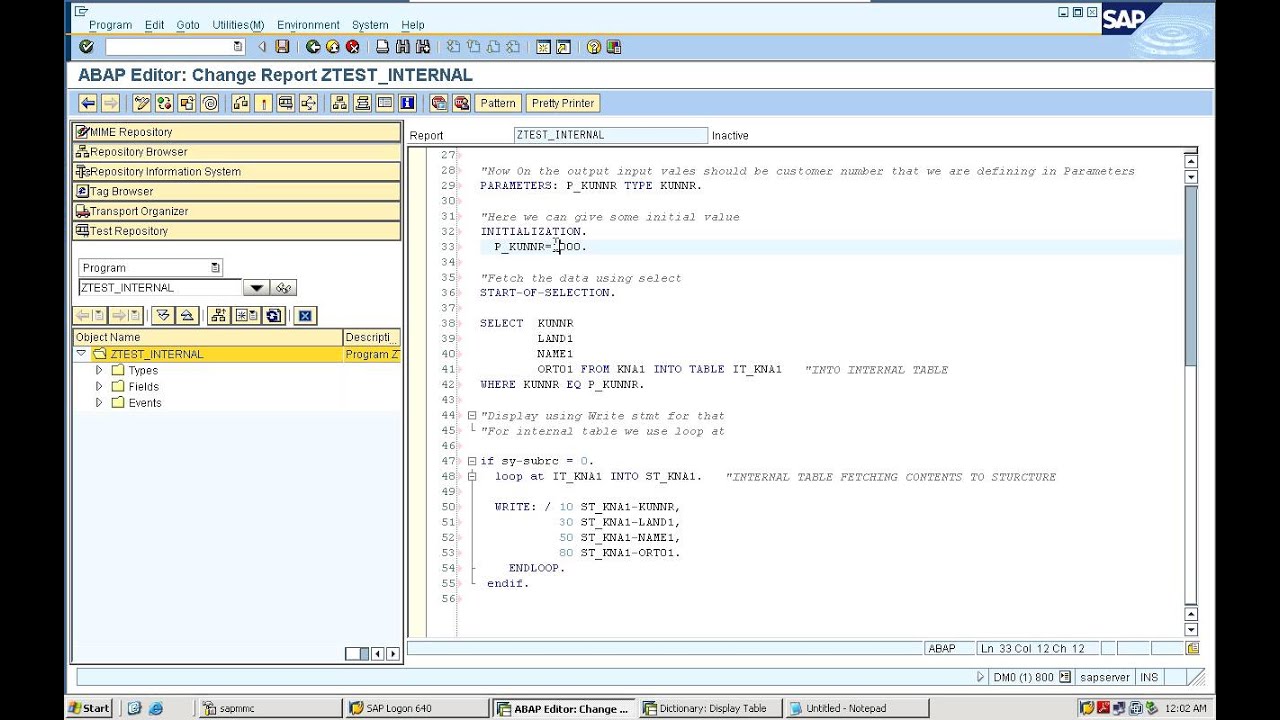Screen dimensions: 1280x720
Task: Click the Pretty Printer button
Action: pos(563,103)
